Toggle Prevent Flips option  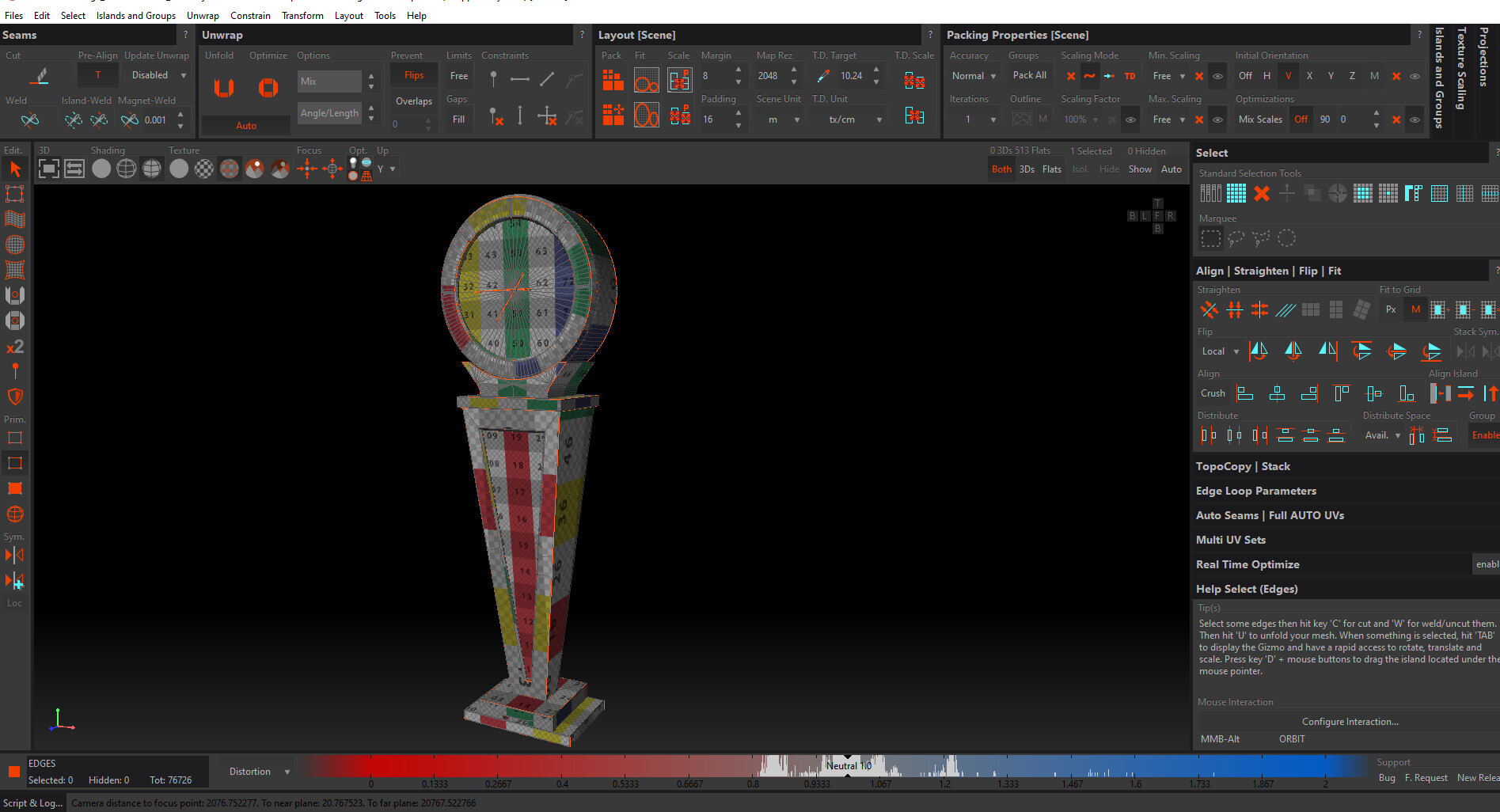click(414, 75)
